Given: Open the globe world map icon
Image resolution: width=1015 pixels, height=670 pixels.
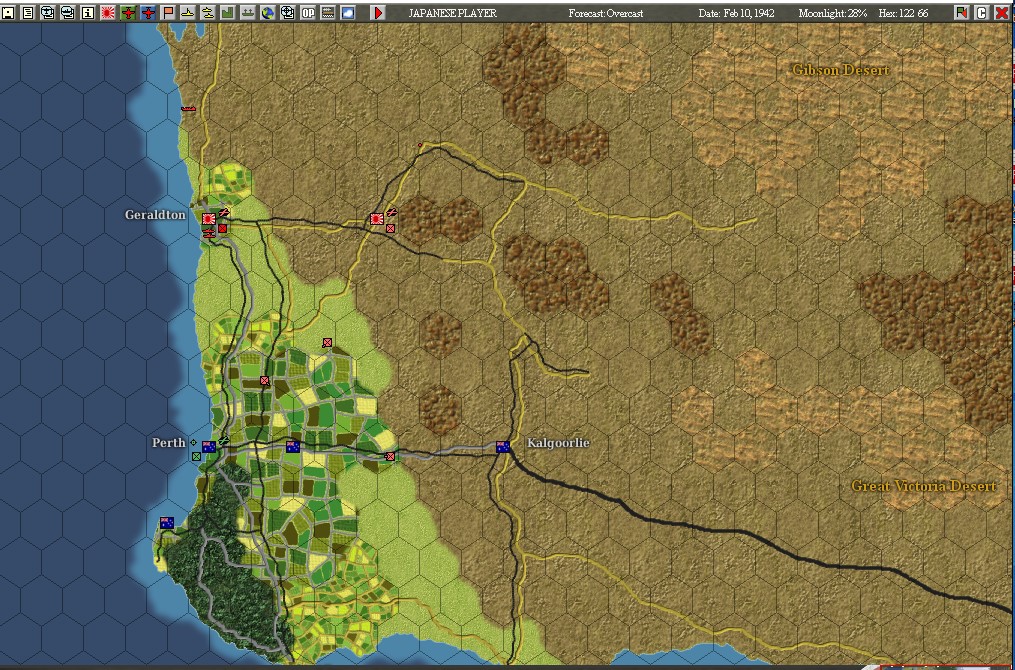Looking at the screenshot, I should (268, 12).
